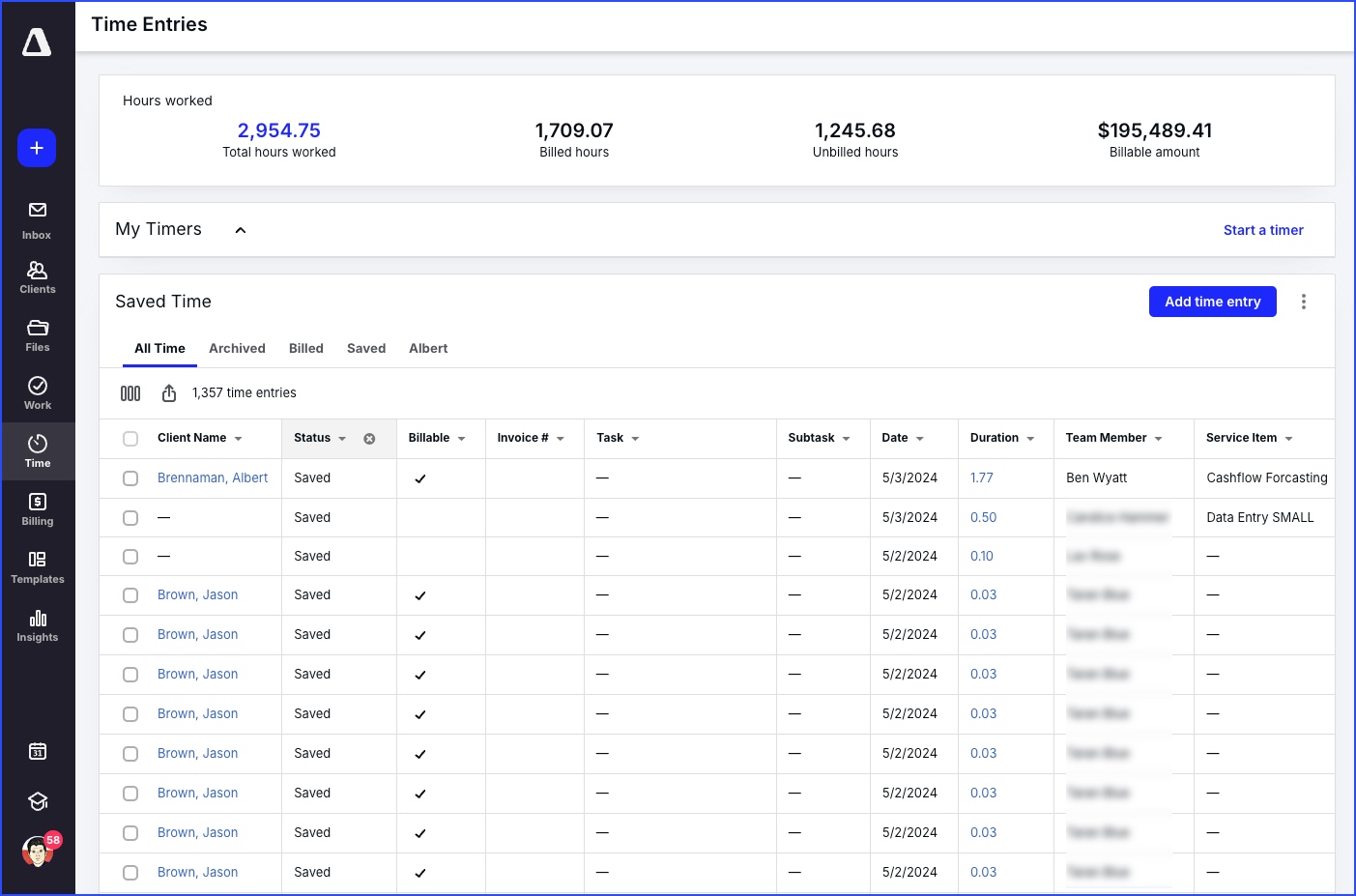Check the second Brown, Jason row checkbox
Screen dimensions: 1356x896
[x=130, y=635]
